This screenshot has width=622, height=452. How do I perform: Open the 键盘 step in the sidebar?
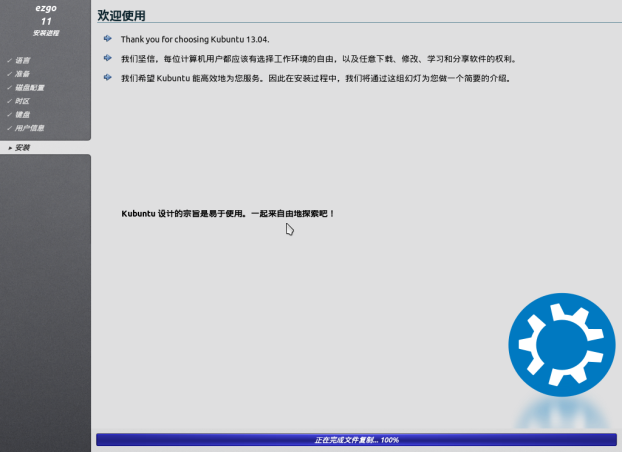point(23,115)
